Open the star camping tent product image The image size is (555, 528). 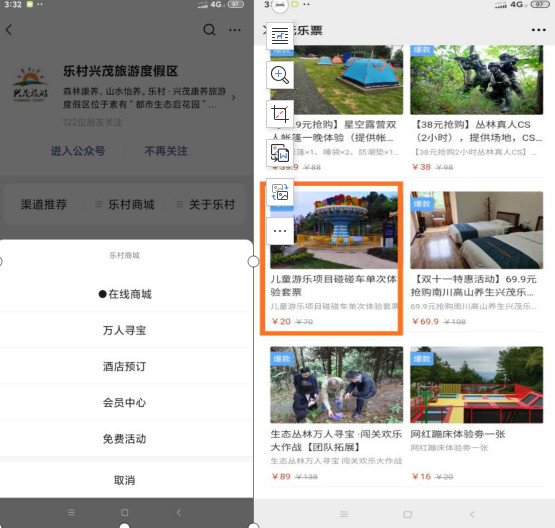(337, 80)
